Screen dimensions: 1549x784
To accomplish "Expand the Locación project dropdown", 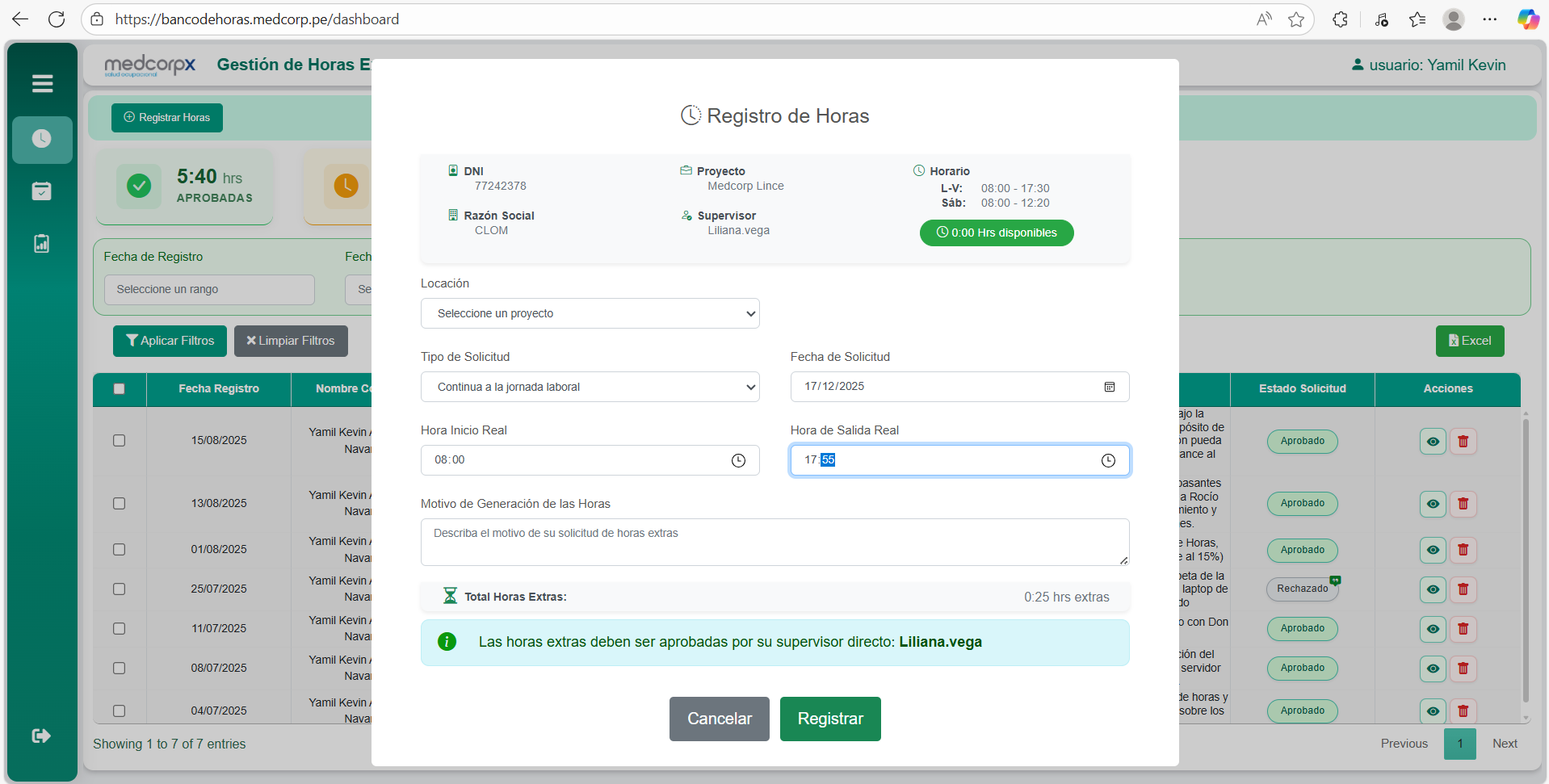I will click(x=590, y=313).
